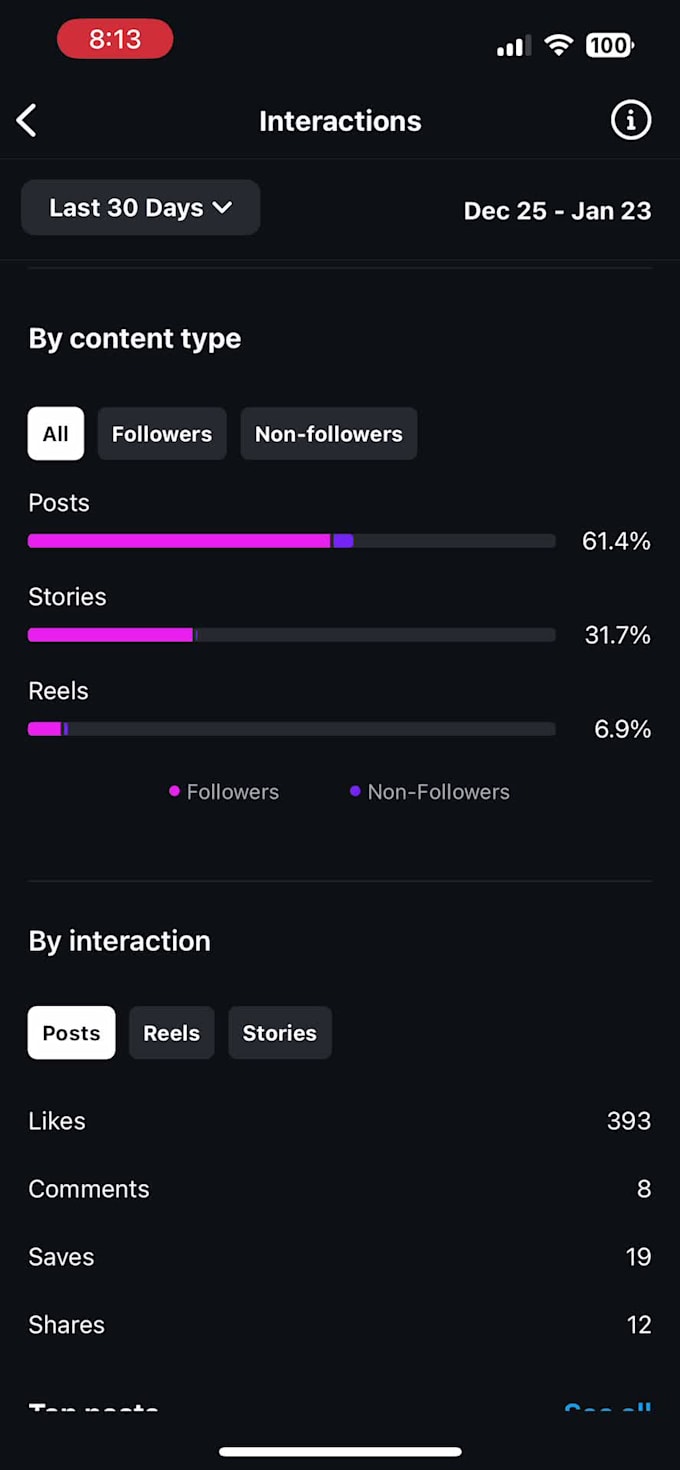Tap the battery indicator icon
Screen dimensions: 680x1470
tap(609, 45)
